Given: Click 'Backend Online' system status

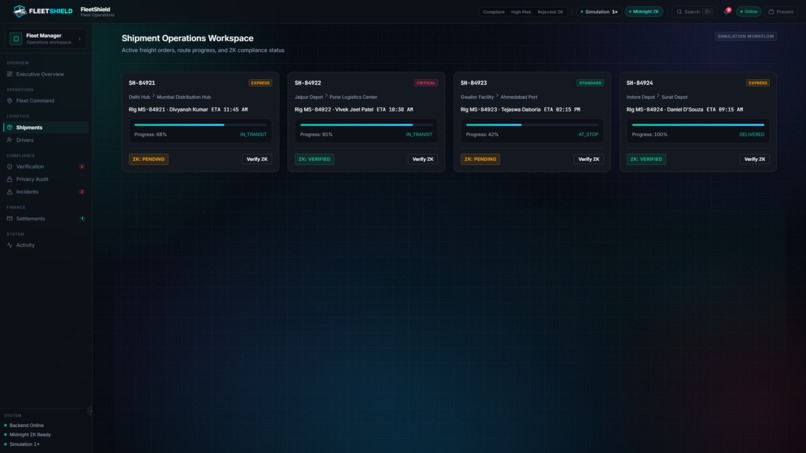Looking at the screenshot, I should (x=26, y=425).
